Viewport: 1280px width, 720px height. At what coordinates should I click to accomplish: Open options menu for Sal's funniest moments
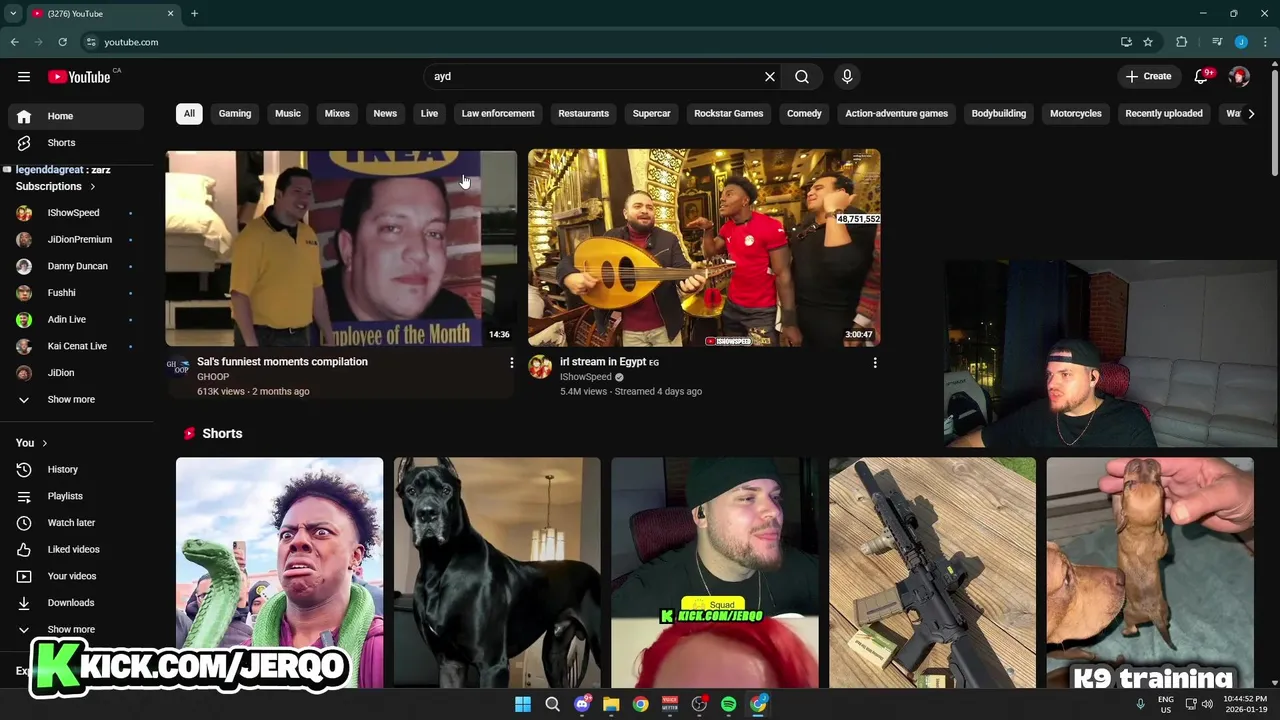coord(512,363)
